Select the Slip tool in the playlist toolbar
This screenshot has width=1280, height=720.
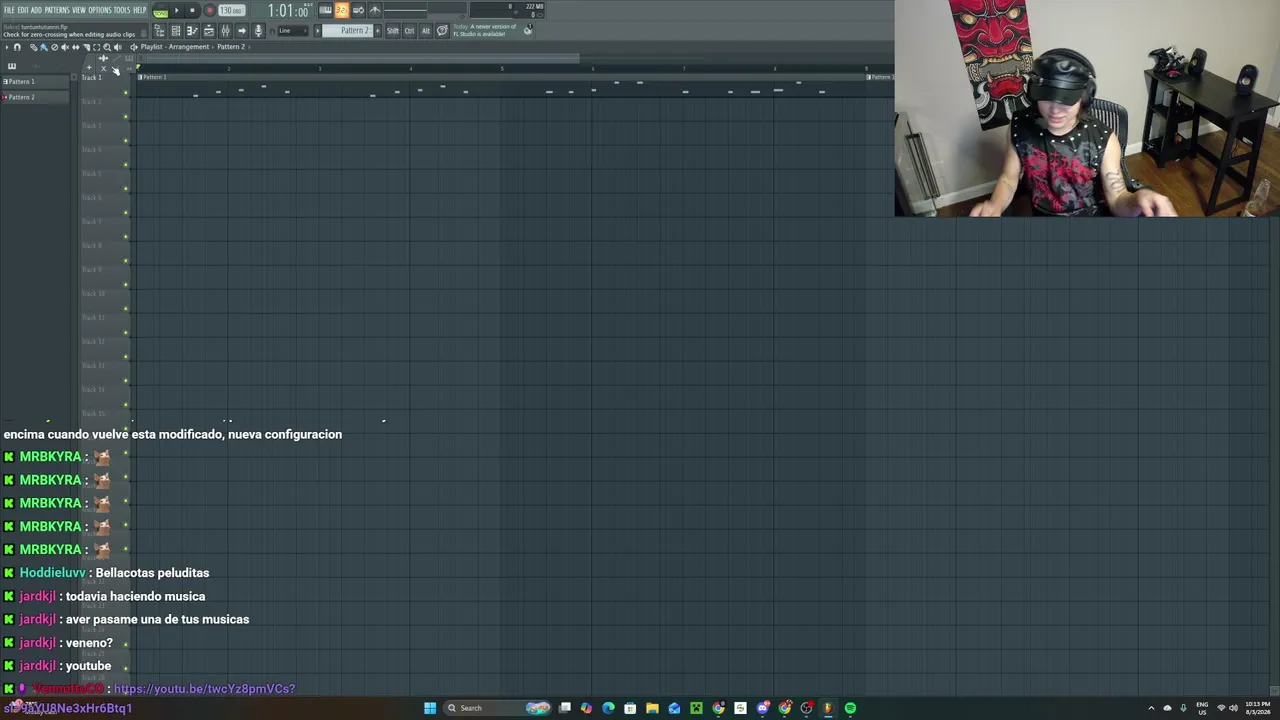click(x=75, y=47)
